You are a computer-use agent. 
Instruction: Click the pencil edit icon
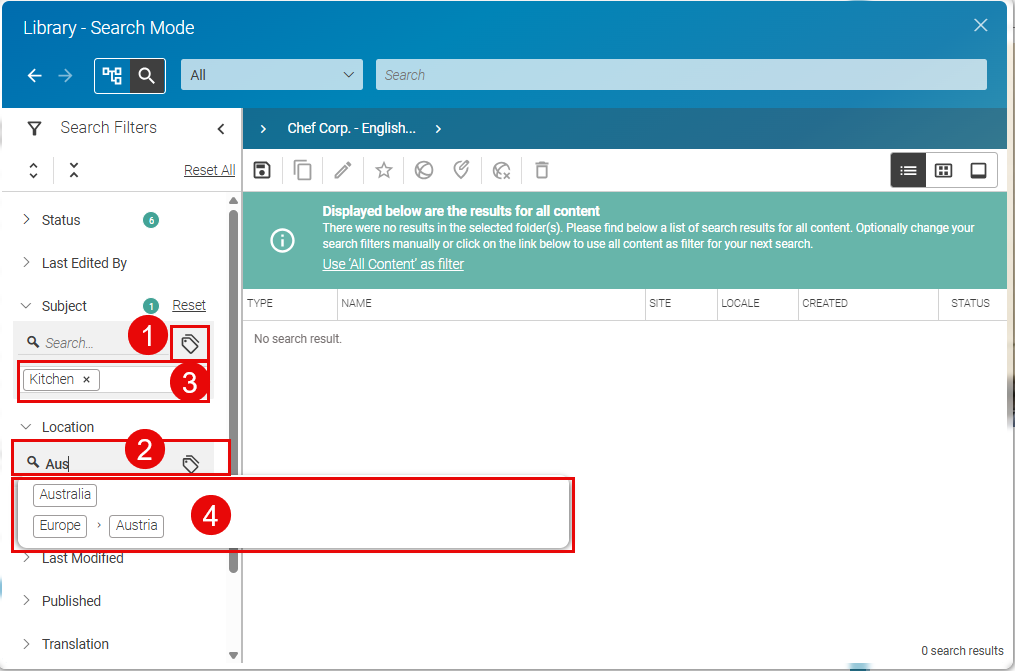pos(343,170)
